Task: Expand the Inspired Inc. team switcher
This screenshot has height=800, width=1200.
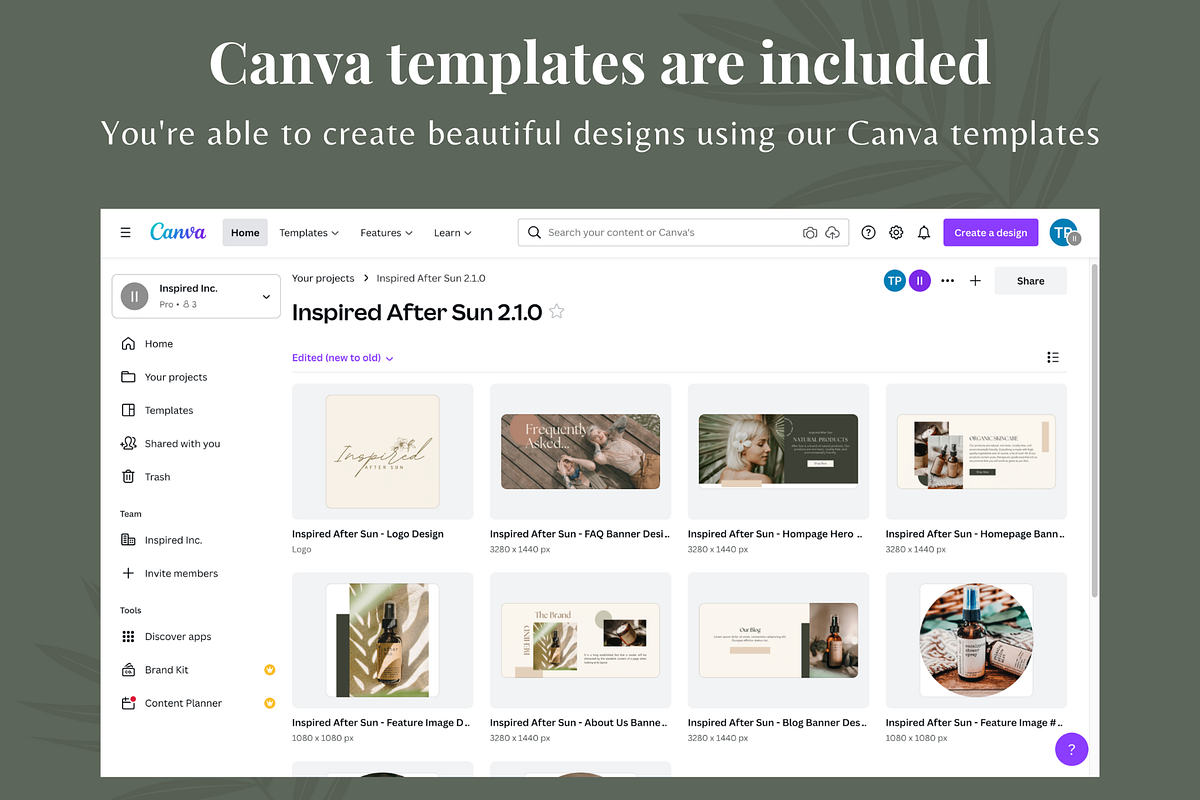Action: click(x=196, y=296)
